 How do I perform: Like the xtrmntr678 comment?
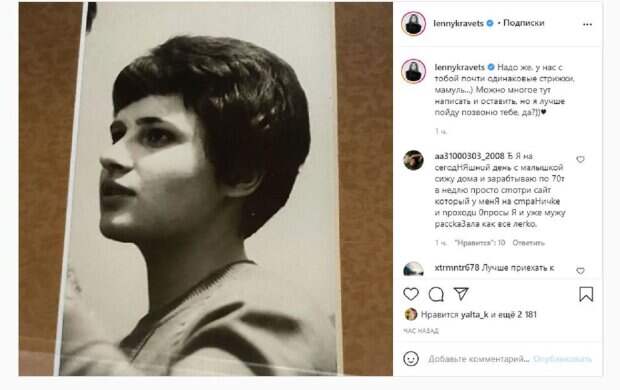coord(580,271)
